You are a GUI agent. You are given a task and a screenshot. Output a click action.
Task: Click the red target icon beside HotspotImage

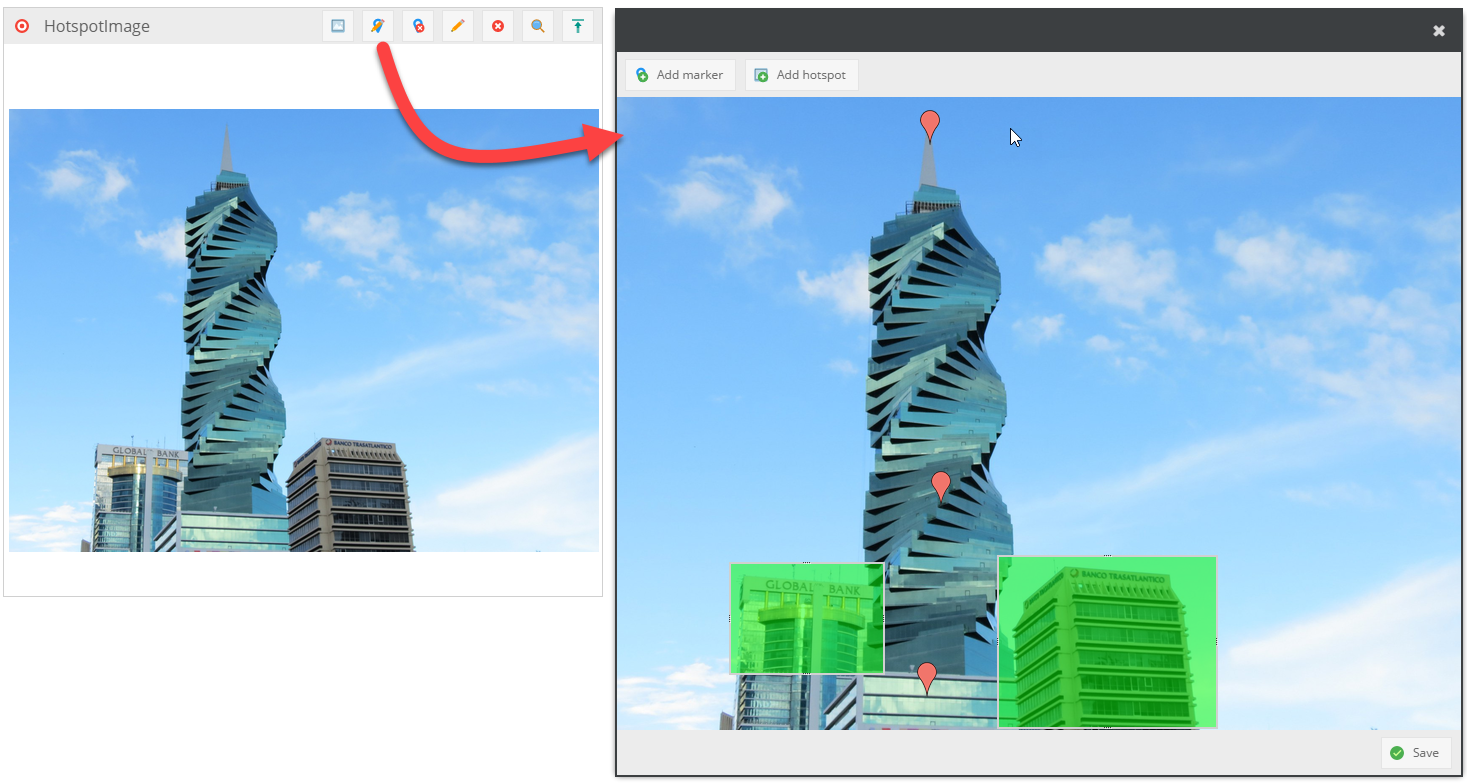[22, 27]
